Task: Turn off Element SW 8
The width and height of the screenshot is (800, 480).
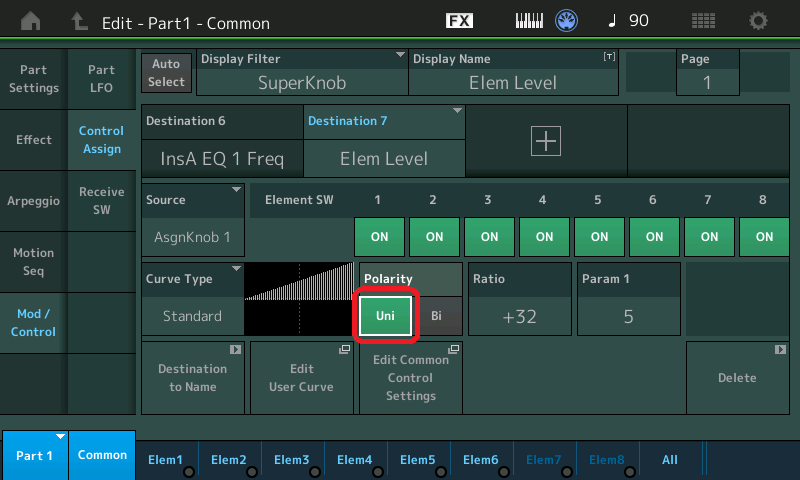Action: click(764, 237)
